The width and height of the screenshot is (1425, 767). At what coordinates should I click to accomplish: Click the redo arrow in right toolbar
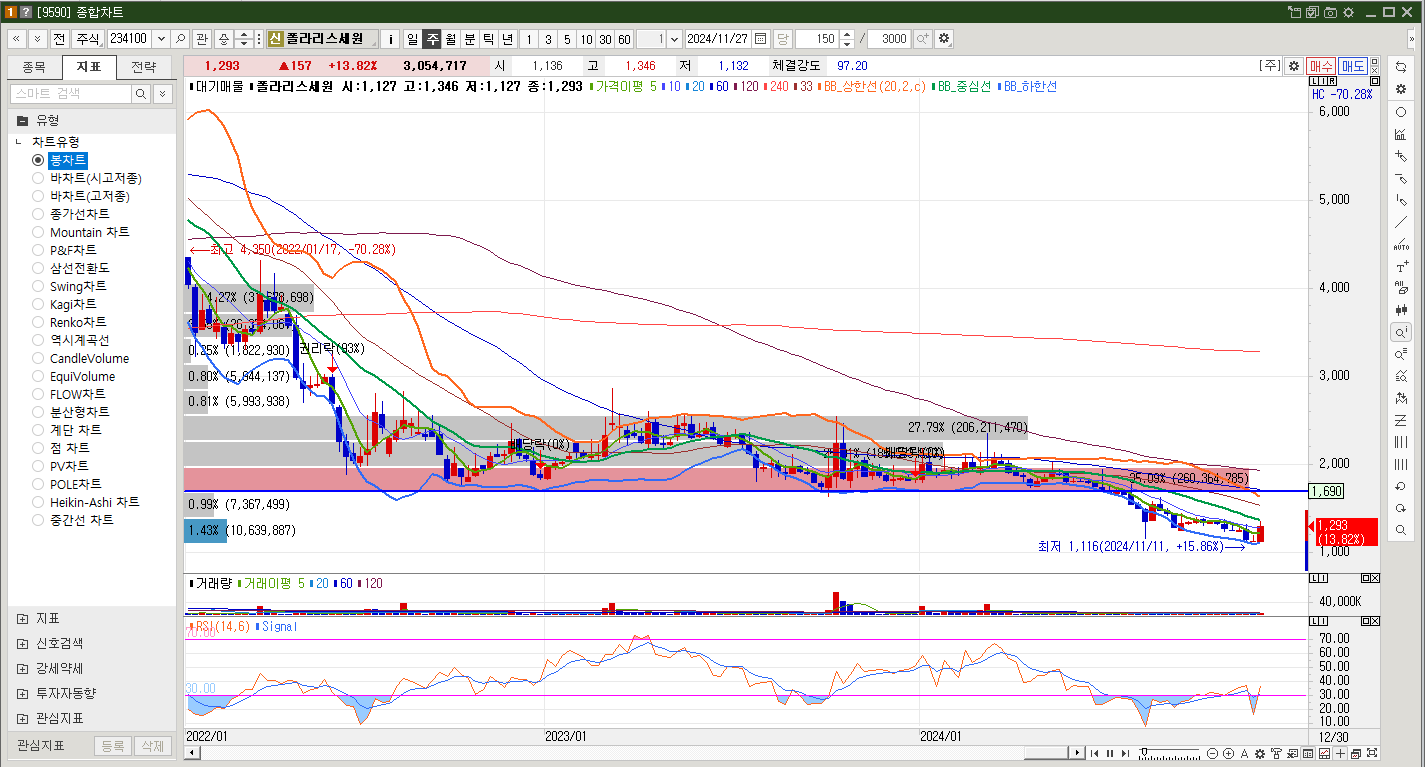[1400, 508]
